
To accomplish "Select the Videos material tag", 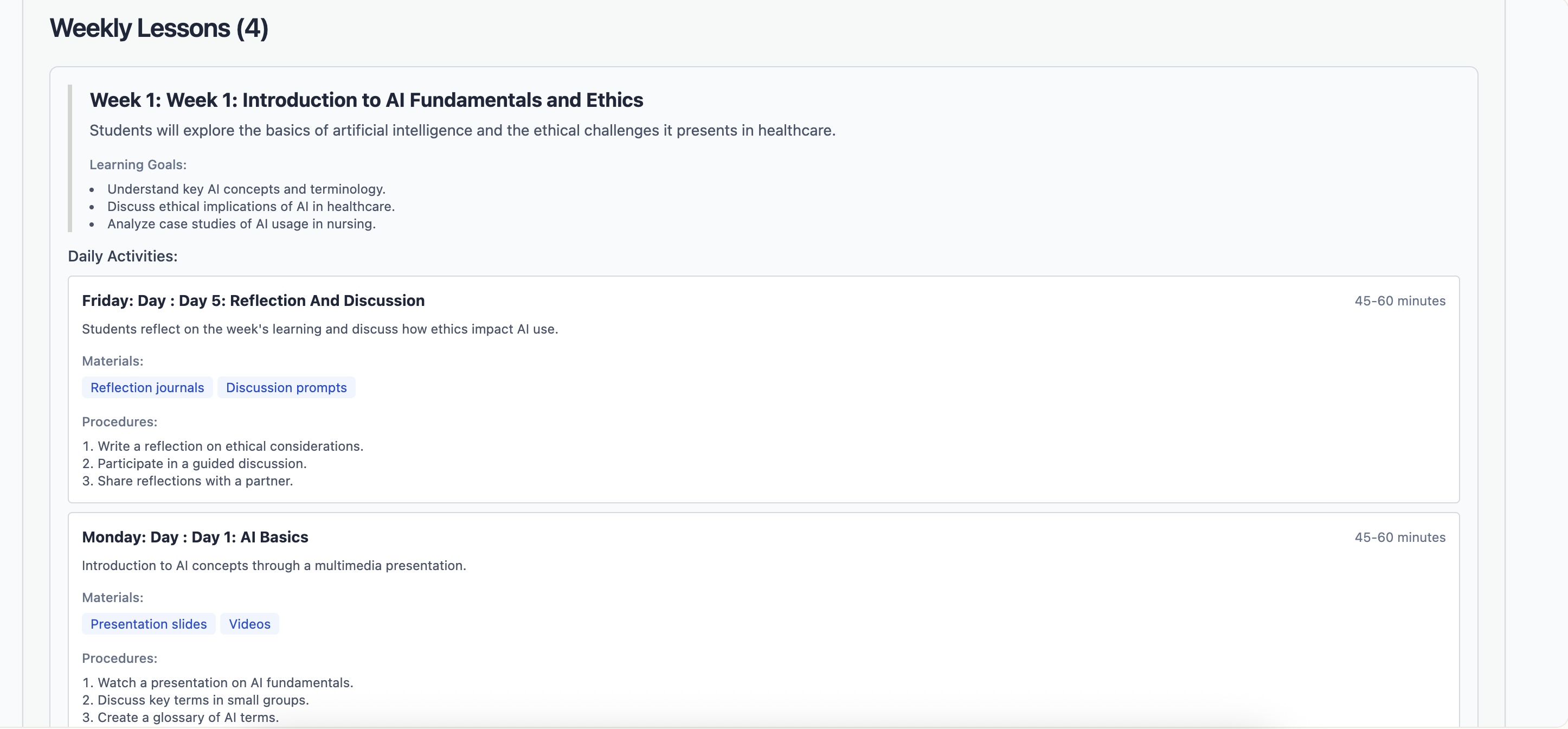I will (x=249, y=624).
